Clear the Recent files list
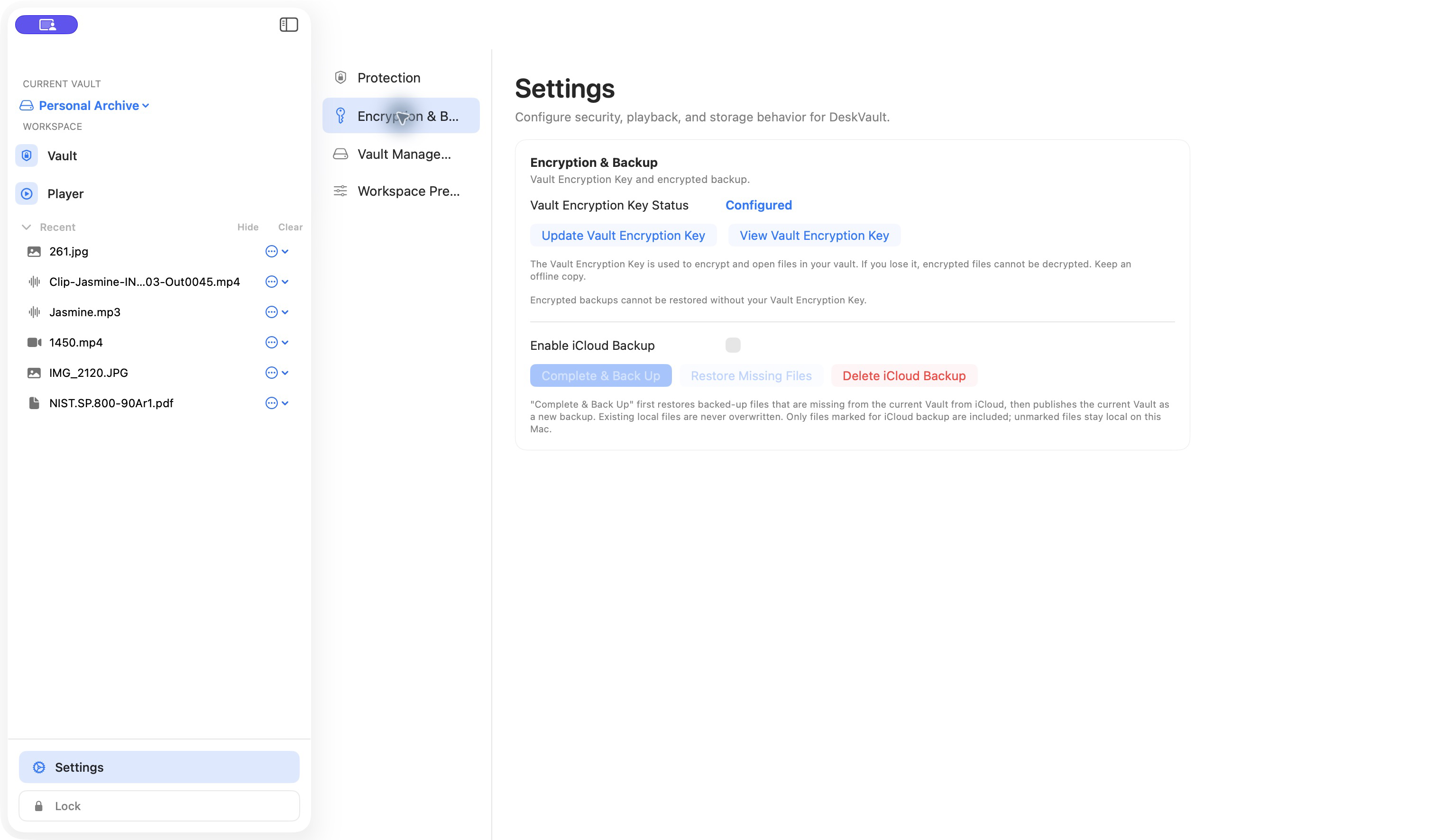This screenshot has width=1434, height=840. click(290, 227)
